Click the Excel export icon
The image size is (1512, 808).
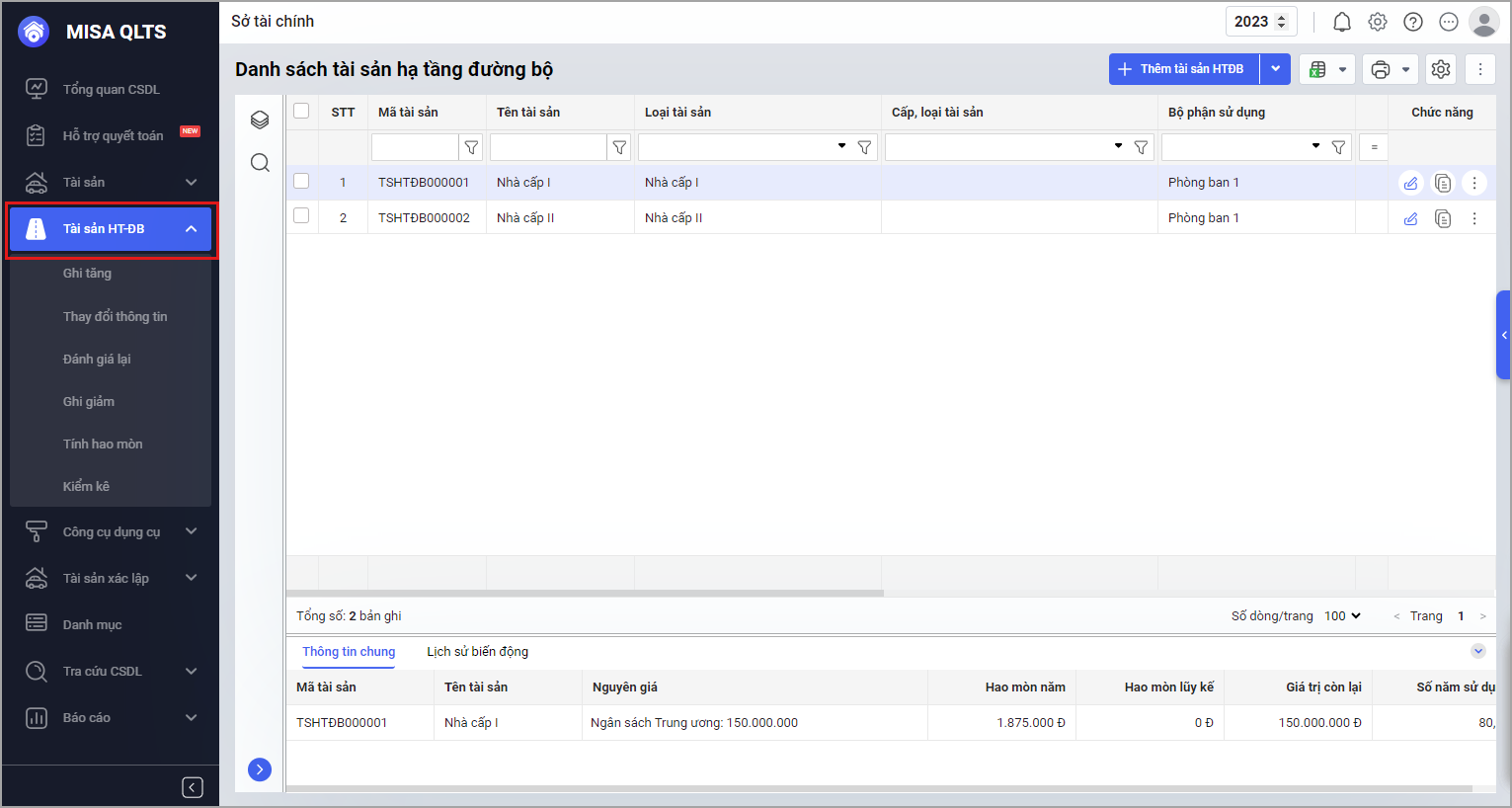coord(1317,69)
